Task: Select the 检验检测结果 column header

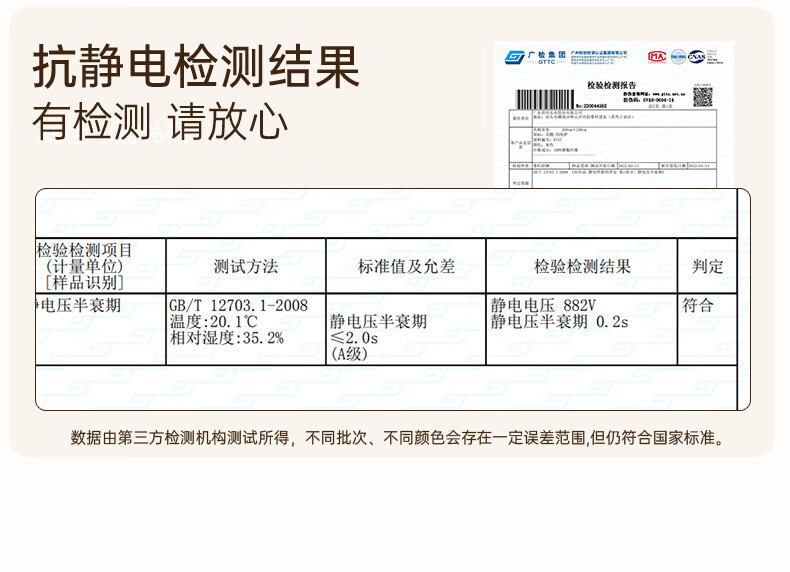Action: tap(582, 266)
